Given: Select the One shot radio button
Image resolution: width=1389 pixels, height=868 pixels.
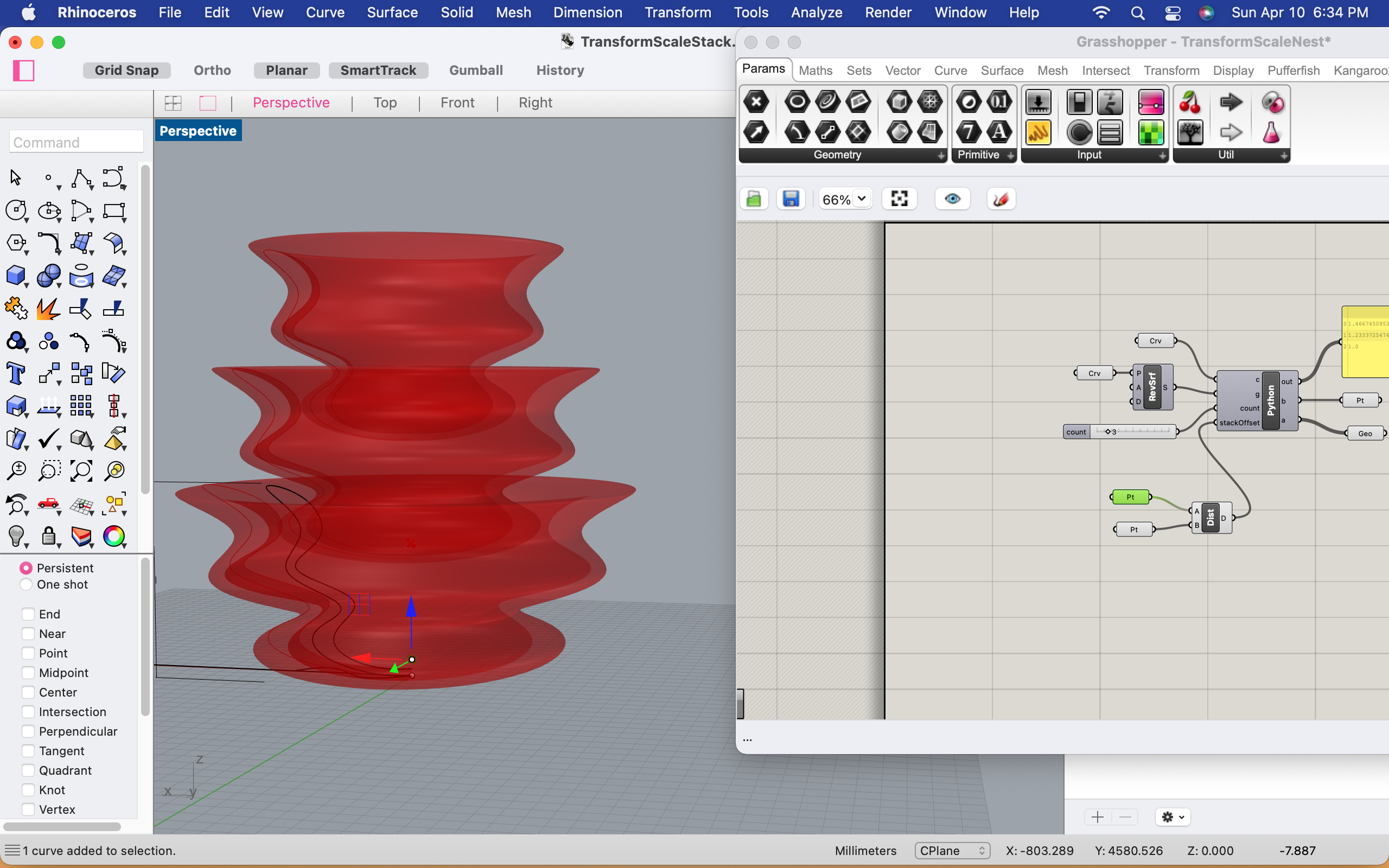Looking at the screenshot, I should [26, 584].
